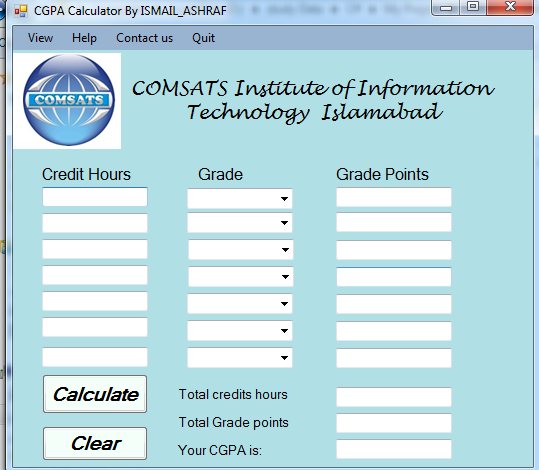
Task: Focus the first Credit Hours field
Action: click(x=95, y=197)
